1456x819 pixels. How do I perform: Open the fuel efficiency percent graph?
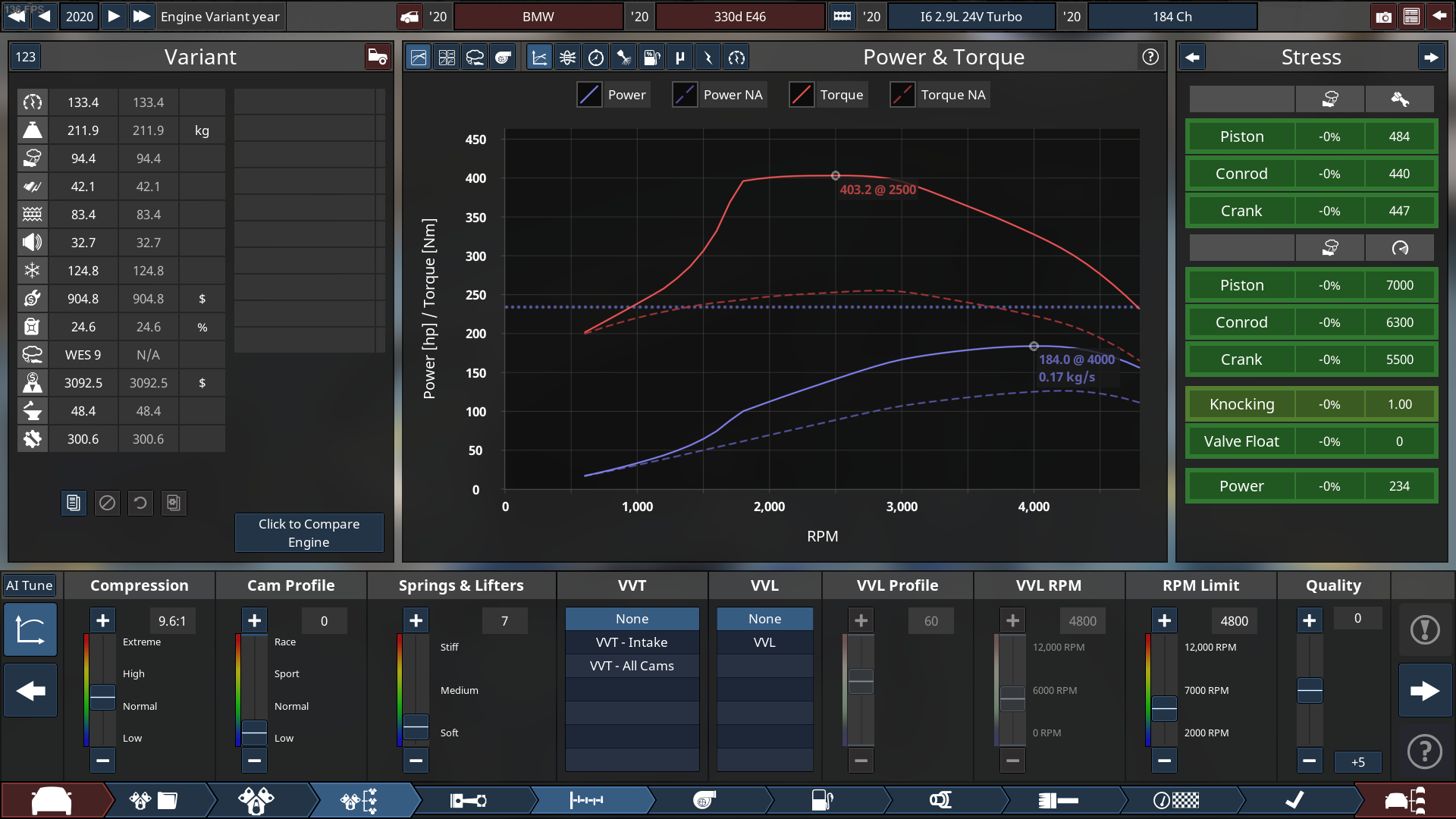[x=652, y=58]
